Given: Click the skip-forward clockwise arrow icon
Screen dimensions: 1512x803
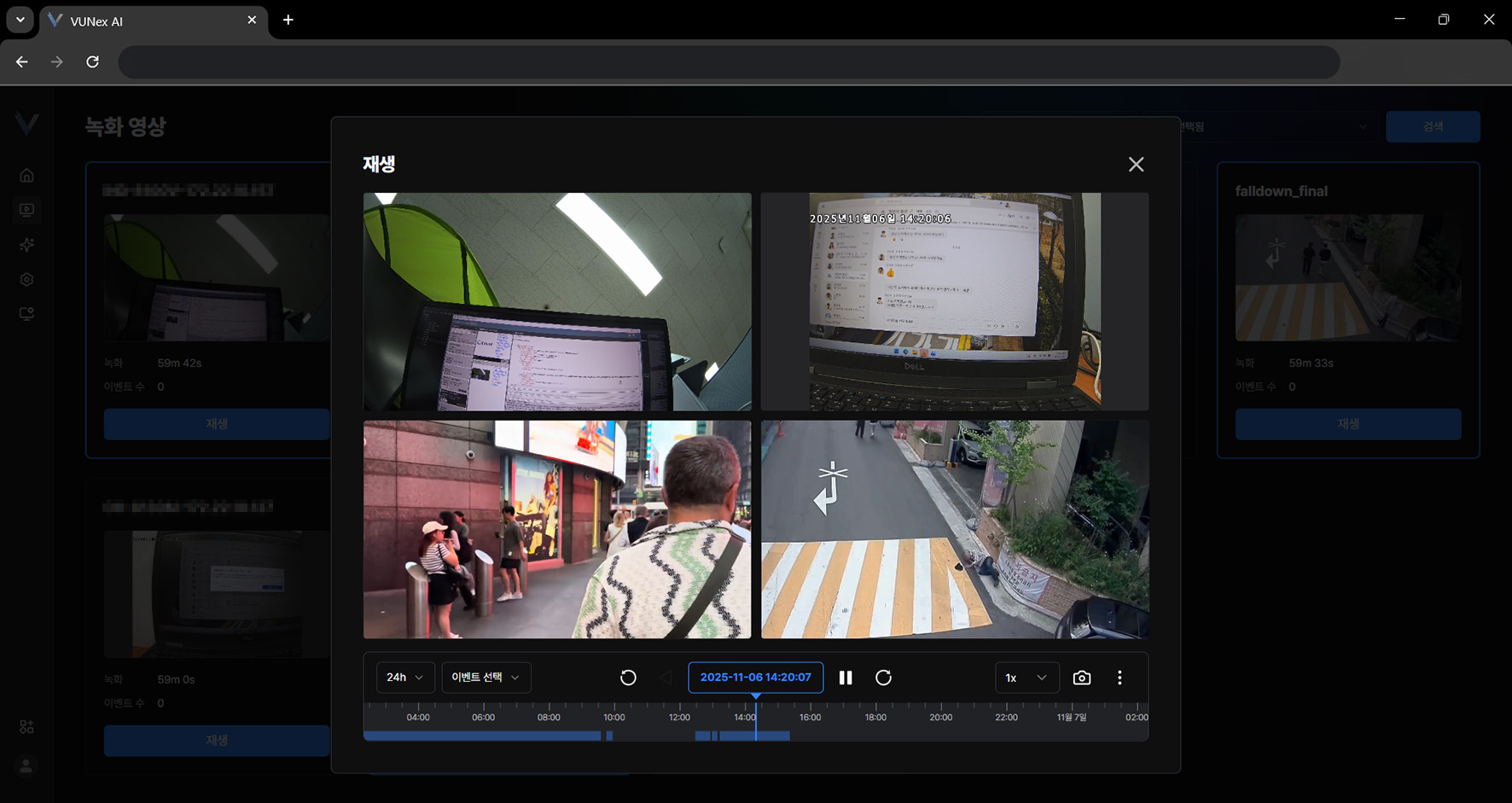Looking at the screenshot, I should tap(883, 678).
